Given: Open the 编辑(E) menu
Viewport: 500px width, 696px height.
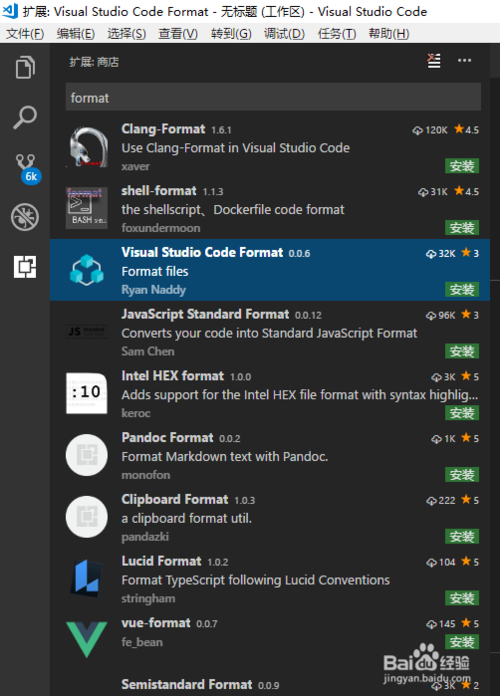Looking at the screenshot, I should pos(76,34).
